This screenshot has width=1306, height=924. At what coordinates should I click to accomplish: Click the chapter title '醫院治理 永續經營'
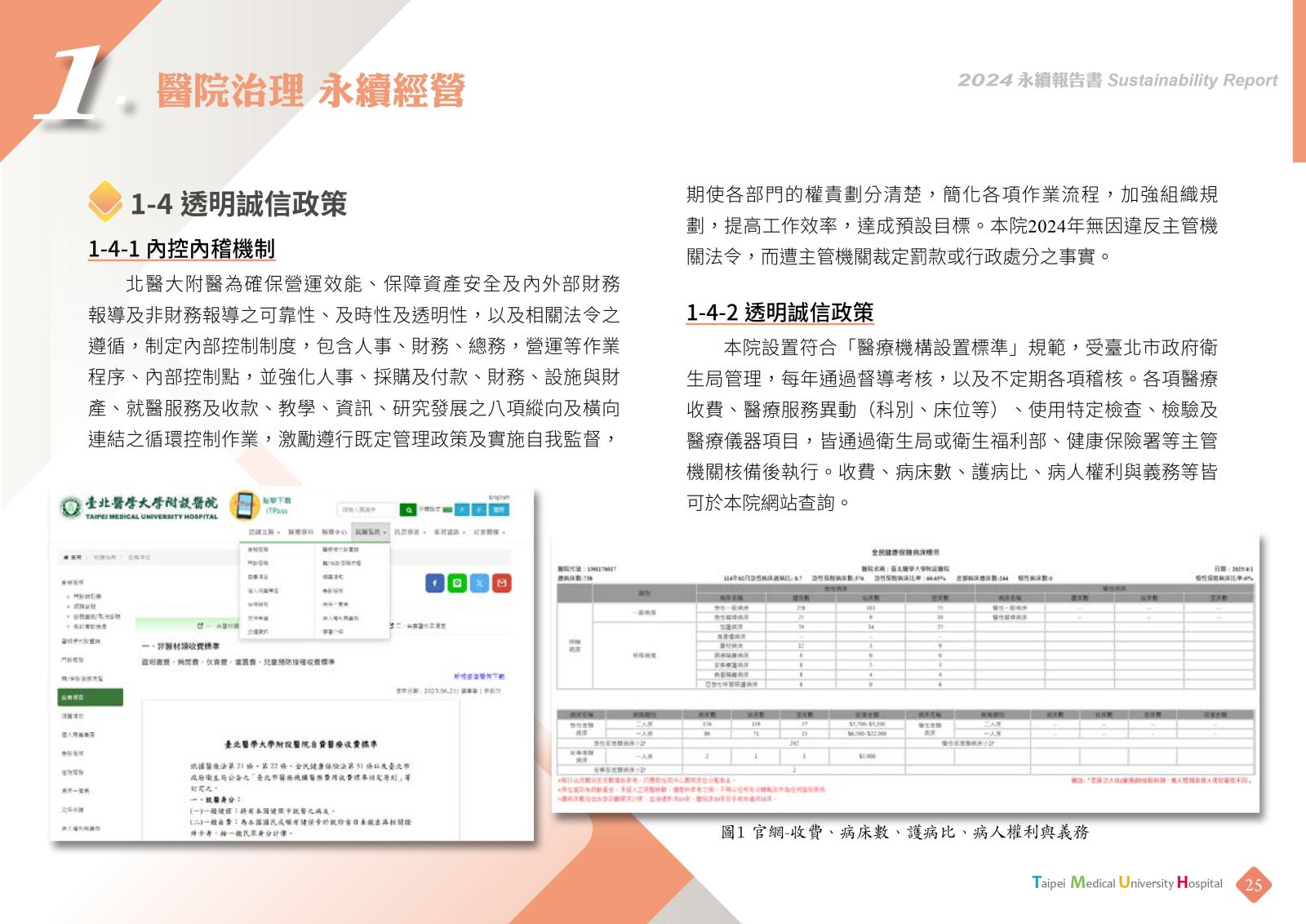tap(311, 90)
